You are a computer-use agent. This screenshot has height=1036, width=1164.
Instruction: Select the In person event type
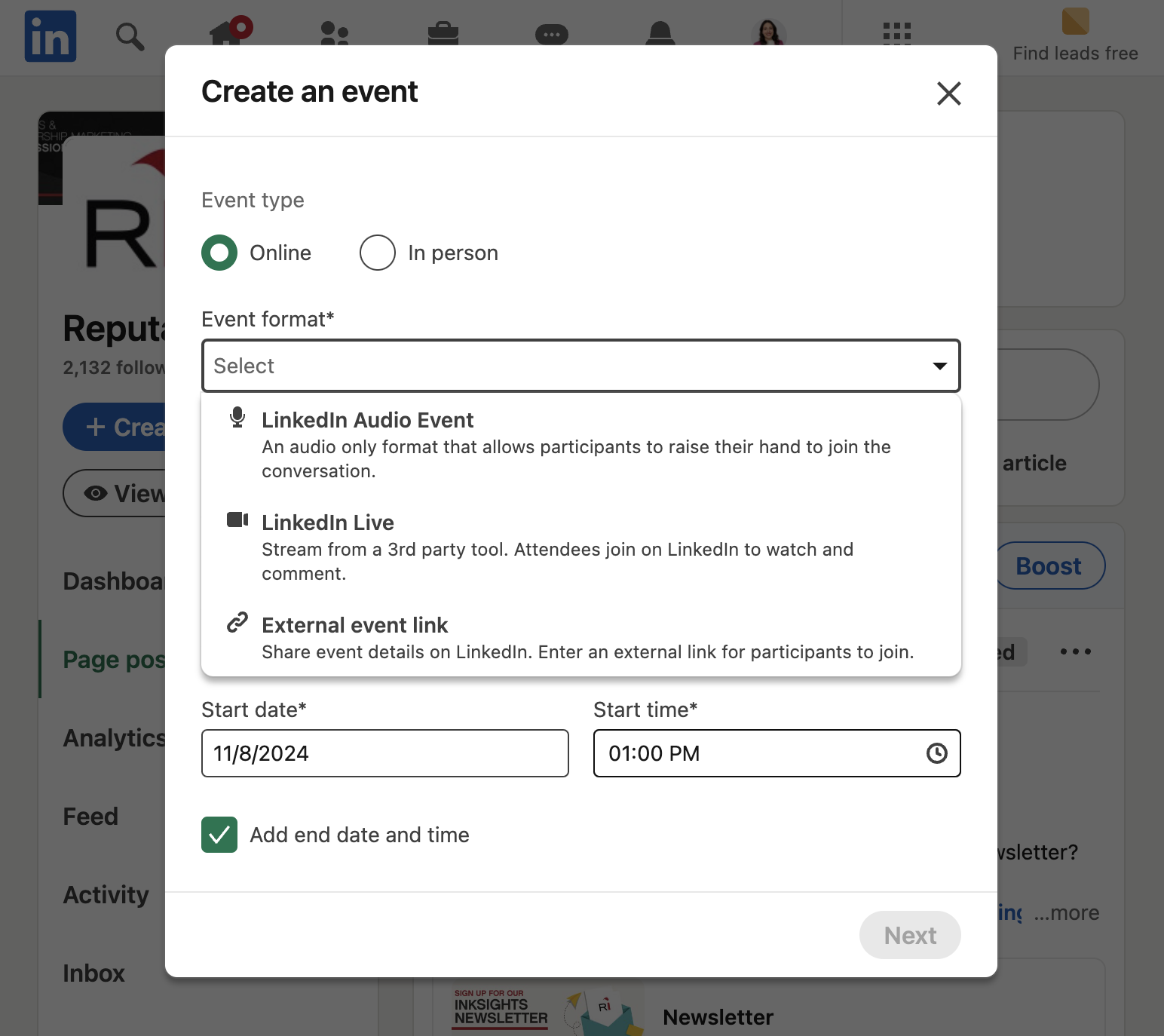(x=378, y=253)
